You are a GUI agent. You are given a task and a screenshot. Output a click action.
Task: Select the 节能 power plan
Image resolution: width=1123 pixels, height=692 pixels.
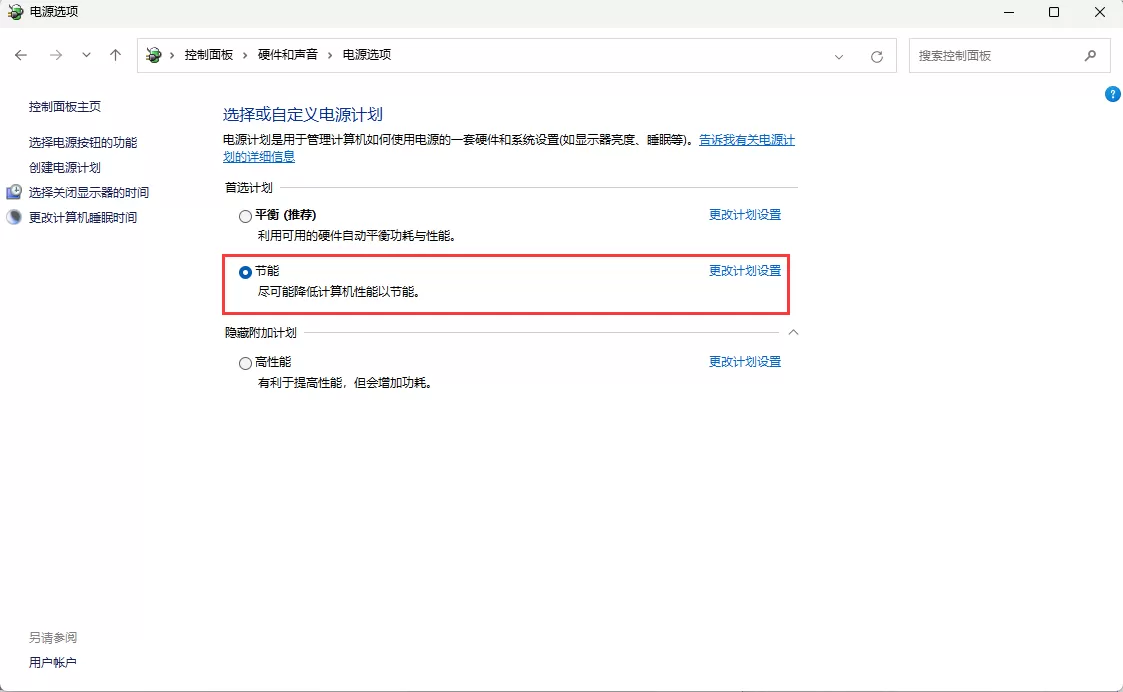(x=245, y=271)
